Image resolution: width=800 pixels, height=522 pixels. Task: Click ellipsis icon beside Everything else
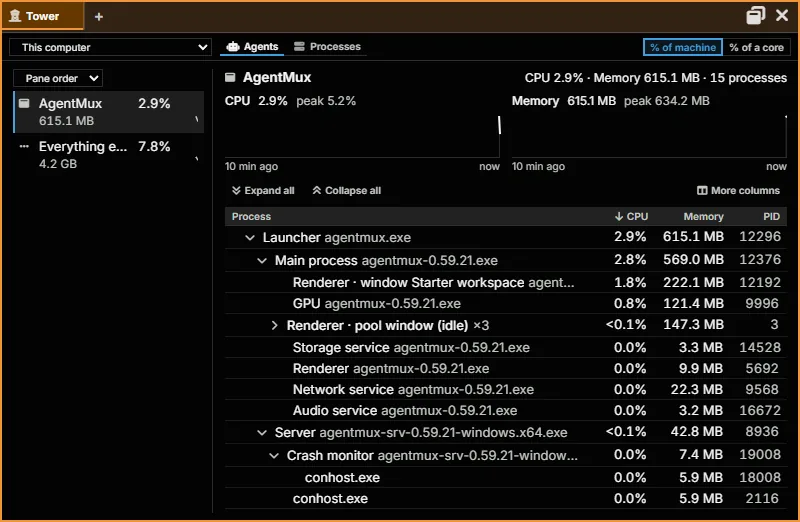click(24, 146)
